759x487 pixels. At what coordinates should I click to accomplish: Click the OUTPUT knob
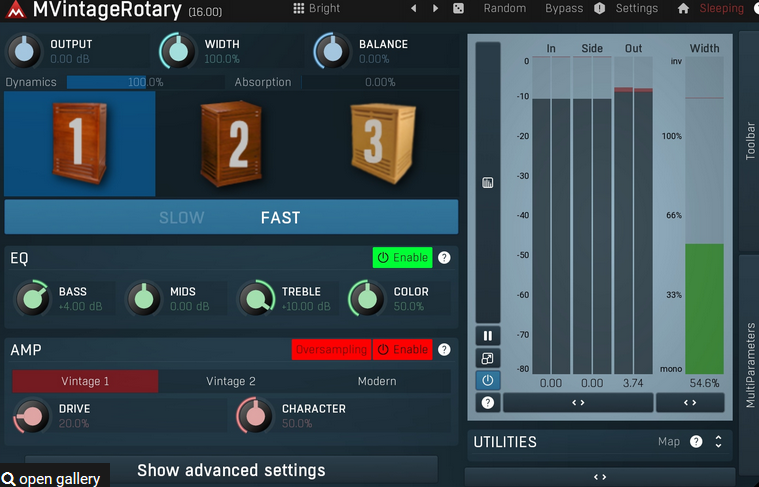(x=24, y=51)
